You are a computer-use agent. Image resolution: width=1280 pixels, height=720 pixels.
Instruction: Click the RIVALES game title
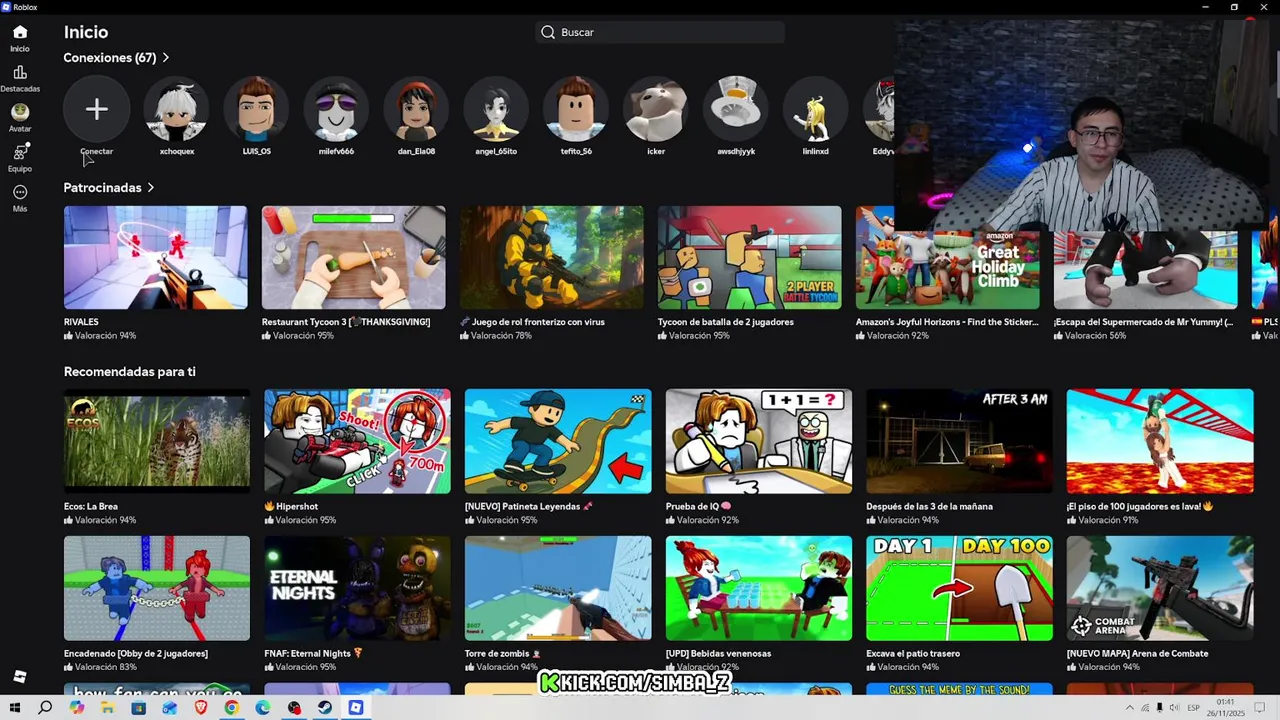tap(81, 322)
